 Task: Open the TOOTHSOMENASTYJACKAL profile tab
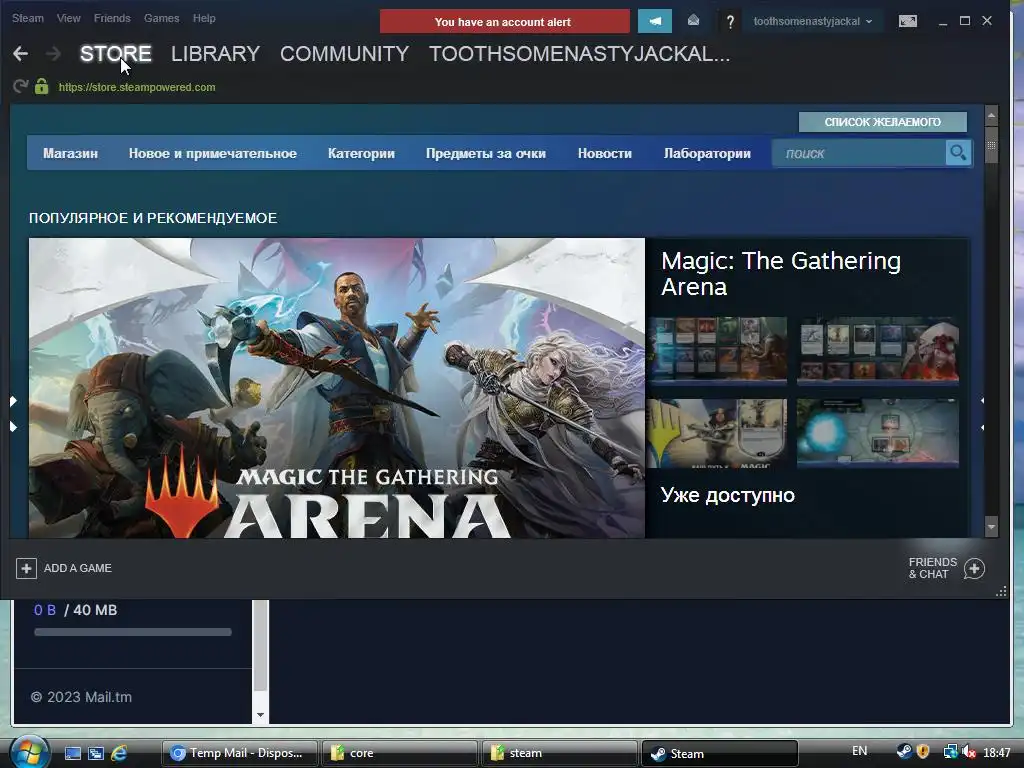pos(579,54)
